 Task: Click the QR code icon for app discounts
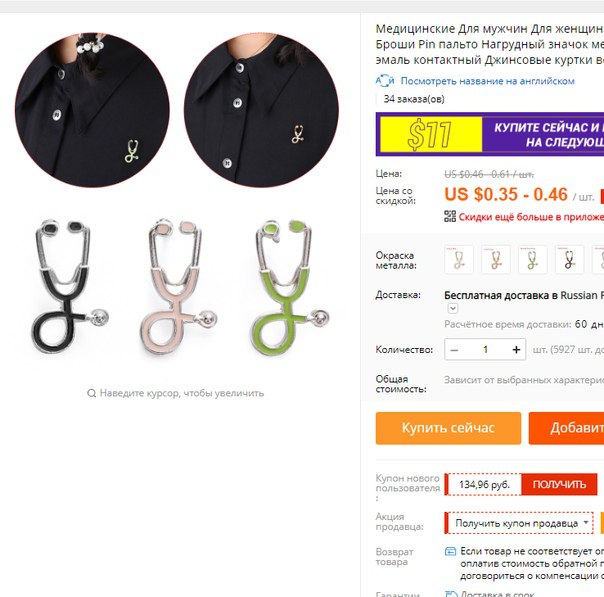pos(450,216)
